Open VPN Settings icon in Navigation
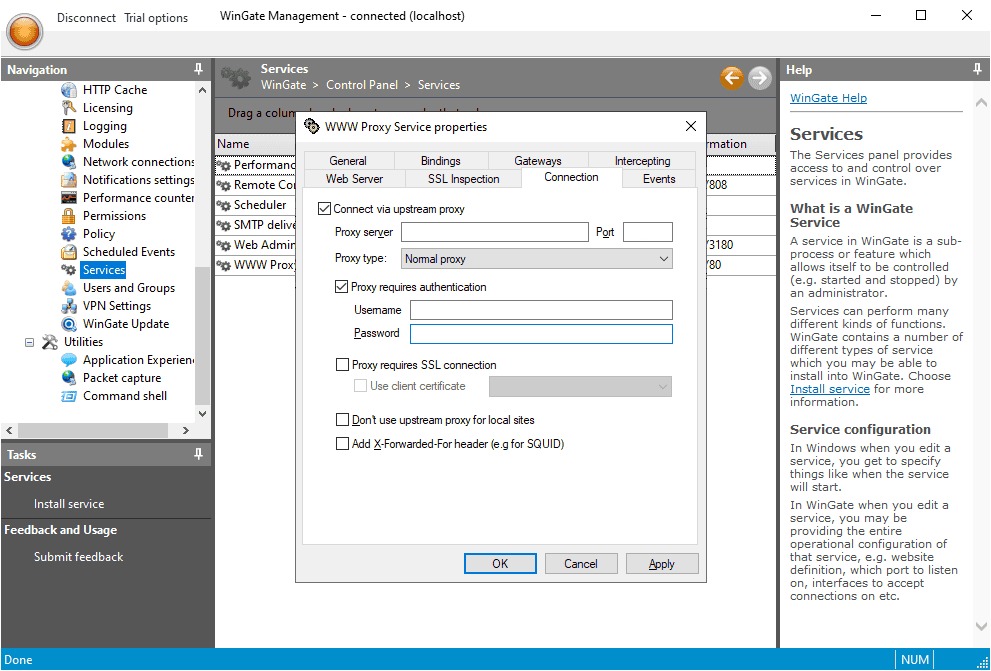 point(68,306)
